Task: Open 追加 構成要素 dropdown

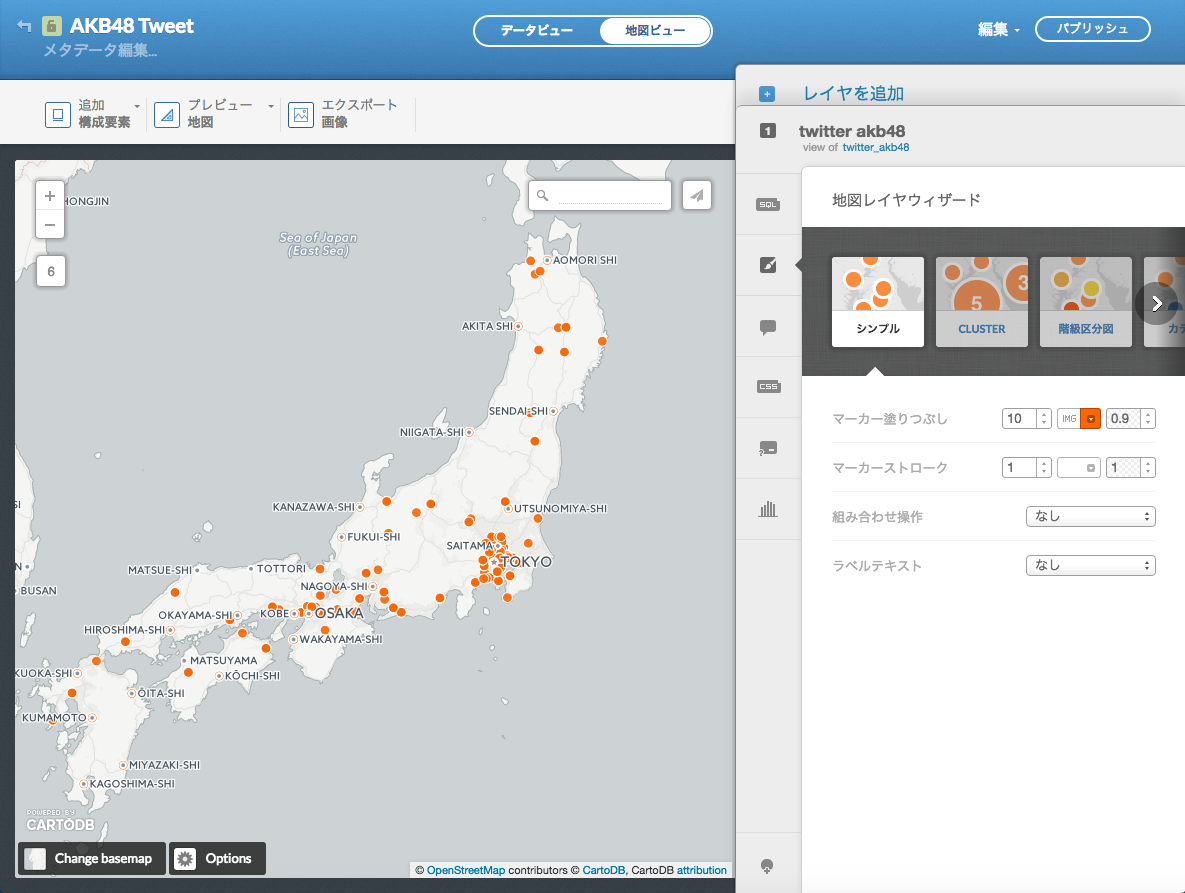Action: click(x=92, y=114)
